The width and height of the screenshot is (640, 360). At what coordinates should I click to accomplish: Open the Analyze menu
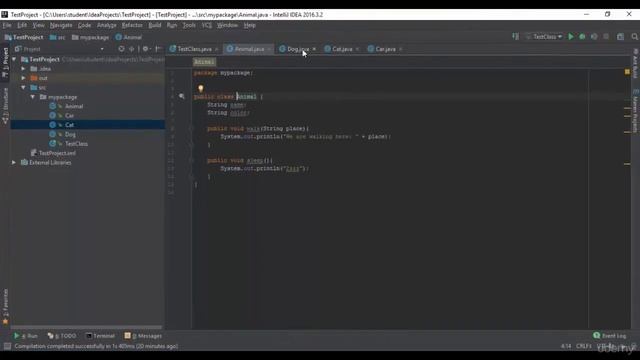(x=107, y=25)
